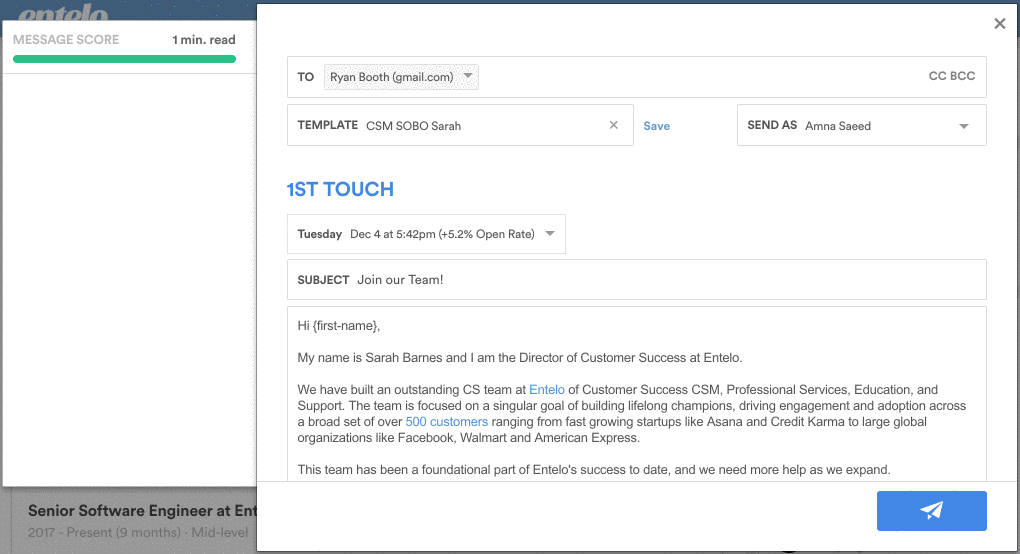The height and width of the screenshot is (554, 1020).
Task: Add CC recipients
Action: tap(937, 76)
